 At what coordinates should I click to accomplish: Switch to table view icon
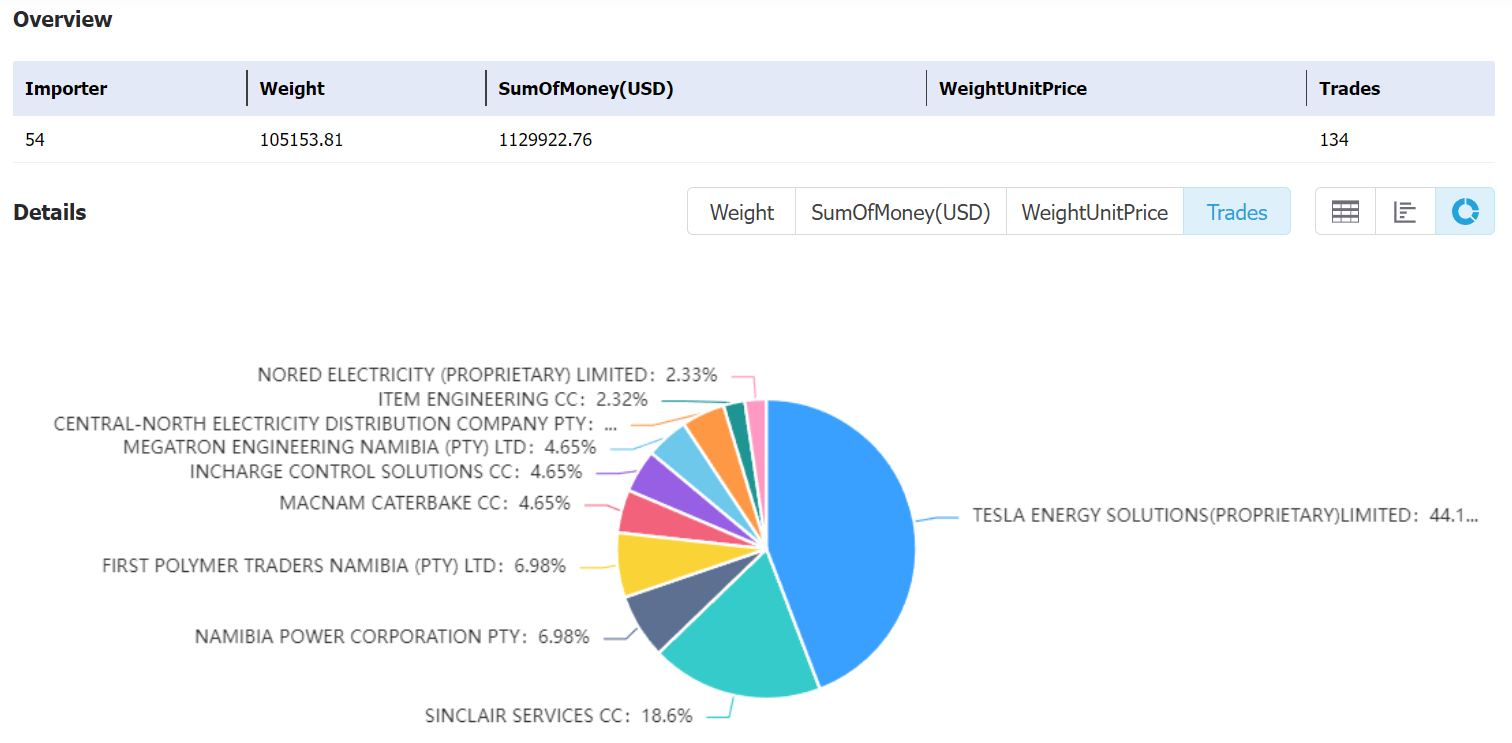[1345, 212]
